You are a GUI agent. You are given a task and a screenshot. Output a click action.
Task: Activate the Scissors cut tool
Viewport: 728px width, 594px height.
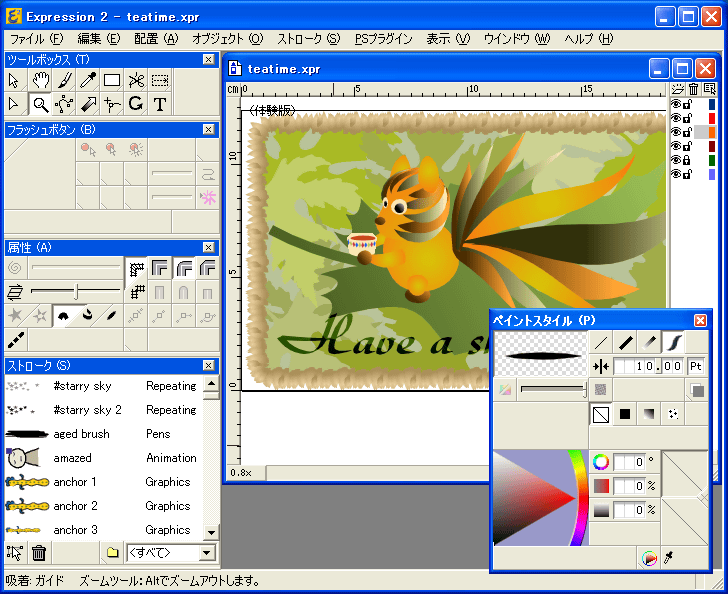click(136, 81)
